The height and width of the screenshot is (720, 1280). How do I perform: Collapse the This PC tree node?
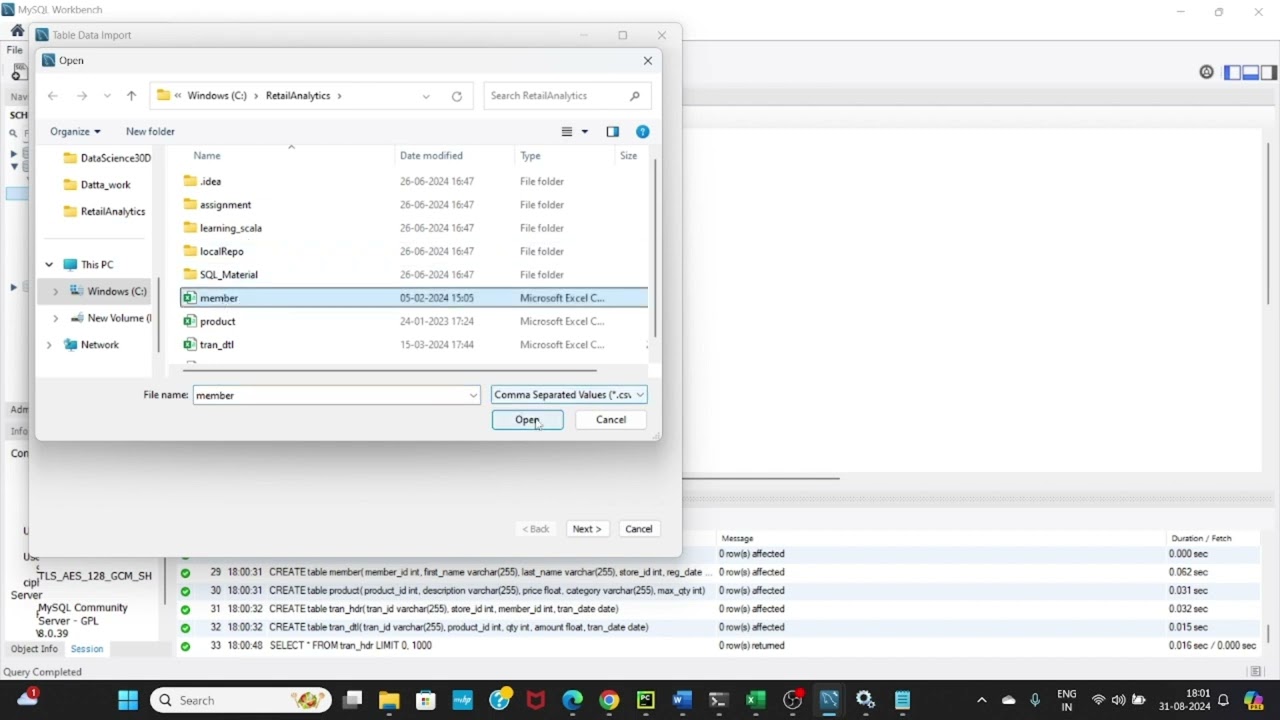pyautogui.click(x=49, y=265)
